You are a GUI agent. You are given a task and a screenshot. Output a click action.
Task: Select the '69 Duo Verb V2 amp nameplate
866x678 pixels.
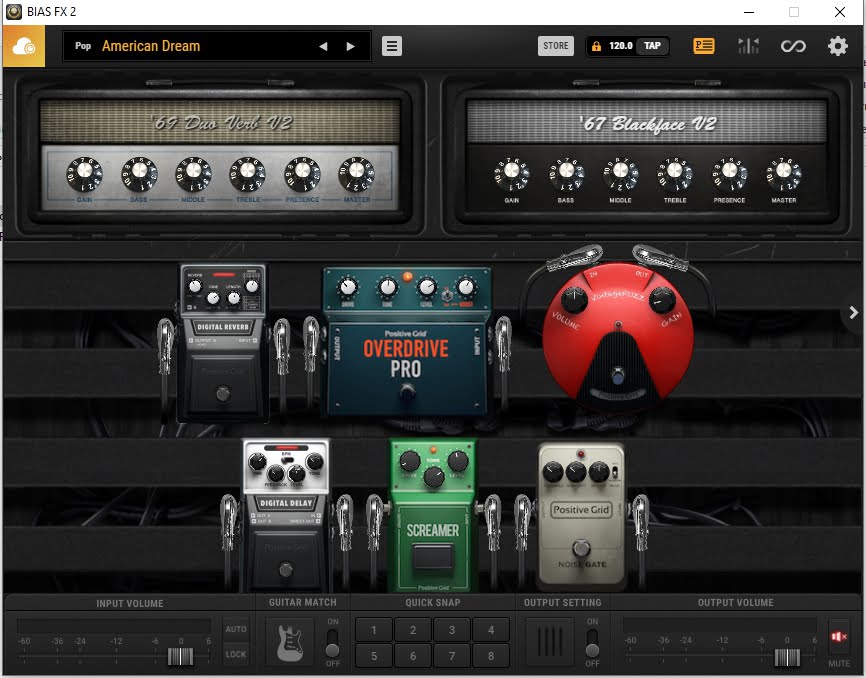(222, 123)
